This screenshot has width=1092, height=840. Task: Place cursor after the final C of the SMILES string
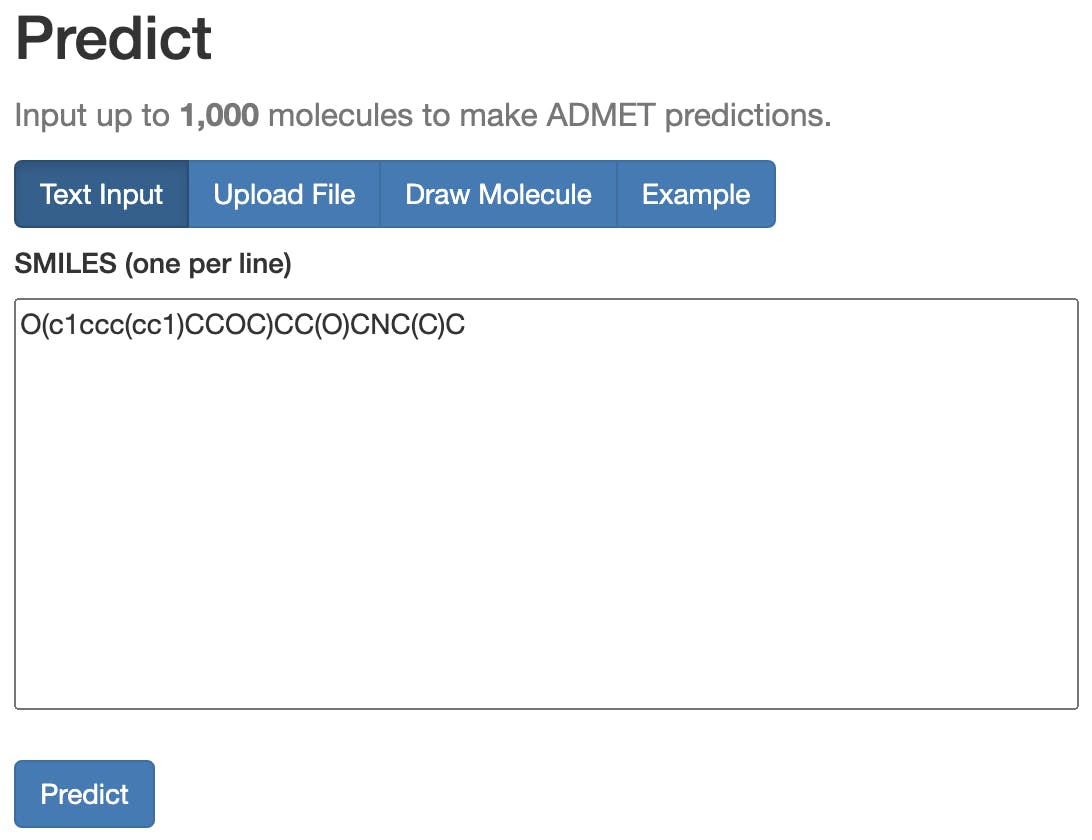tap(466, 325)
